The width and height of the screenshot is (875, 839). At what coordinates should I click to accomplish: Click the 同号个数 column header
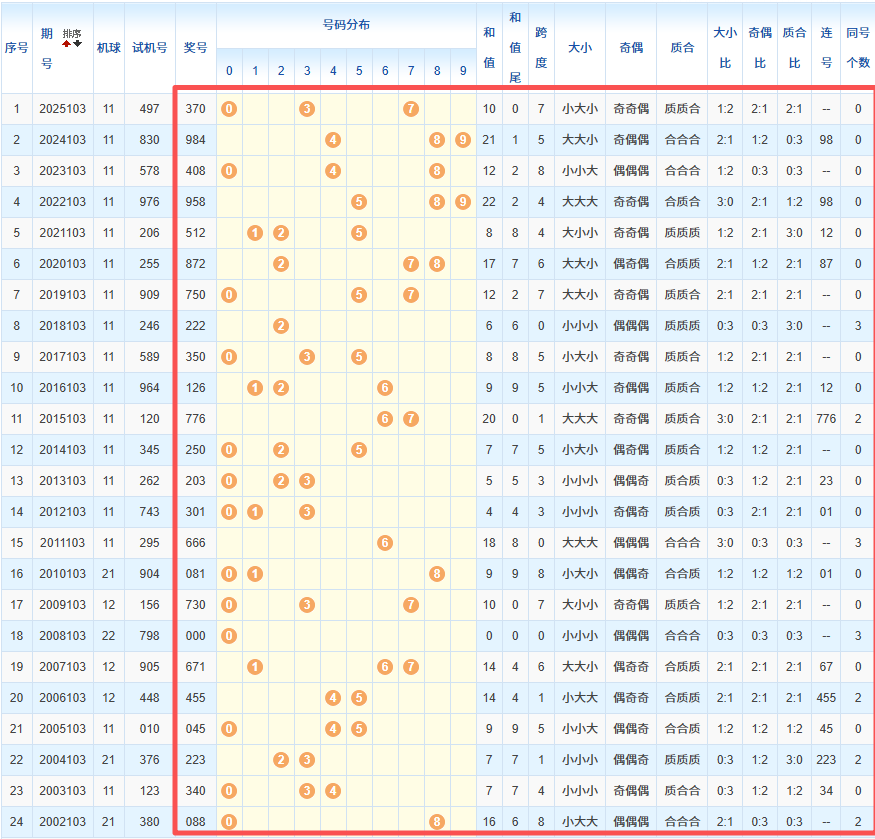click(x=857, y=47)
